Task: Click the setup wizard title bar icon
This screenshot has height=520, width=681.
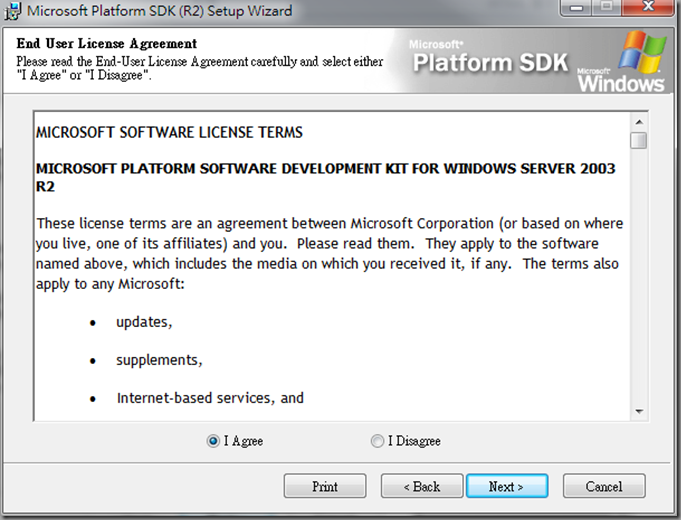Action: pyautogui.click(x=12, y=11)
